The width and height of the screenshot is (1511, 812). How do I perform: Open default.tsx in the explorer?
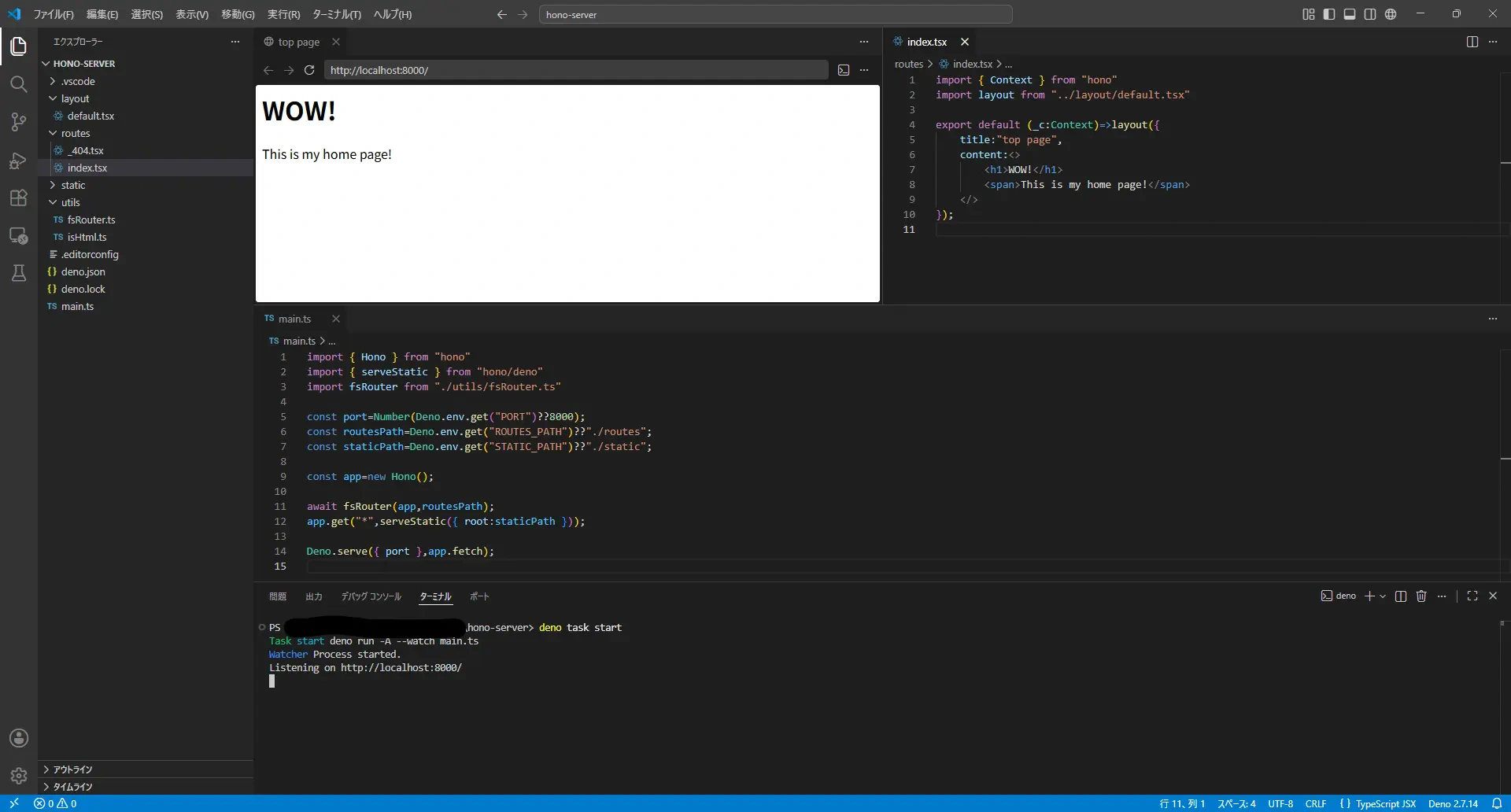91,116
